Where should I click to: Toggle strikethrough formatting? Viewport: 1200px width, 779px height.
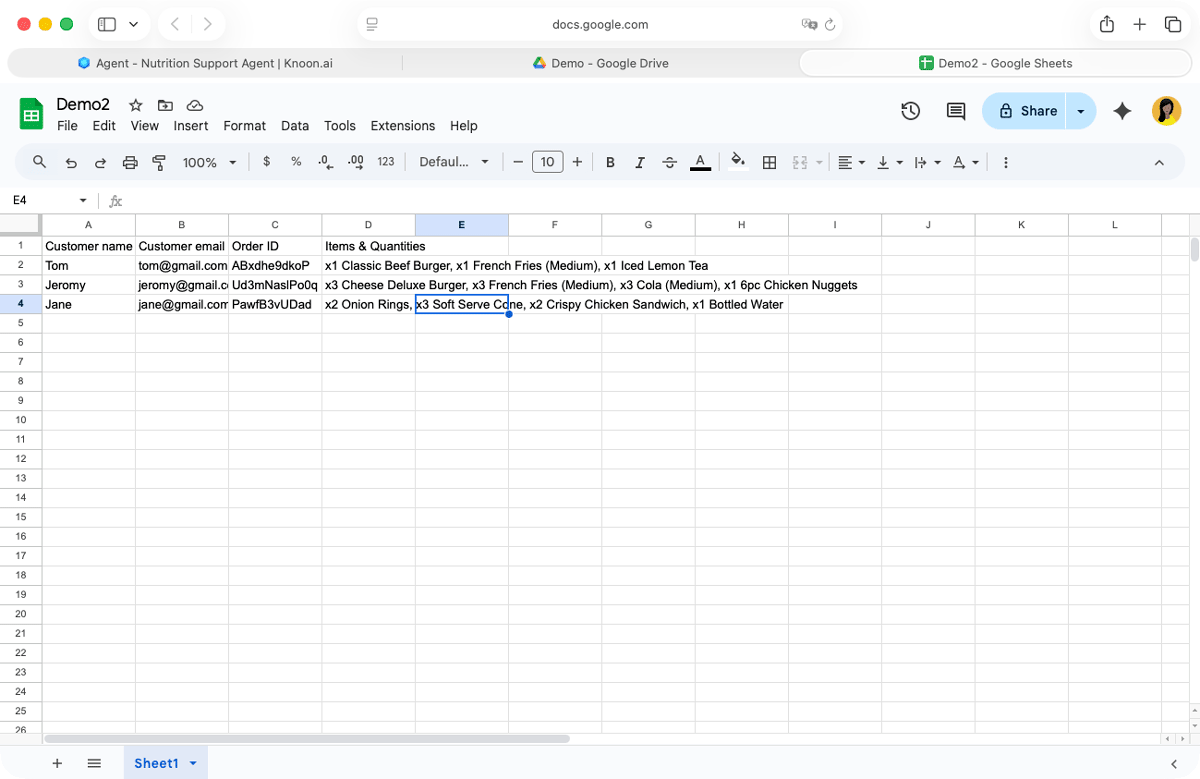pyautogui.click(x=669, y=161)
